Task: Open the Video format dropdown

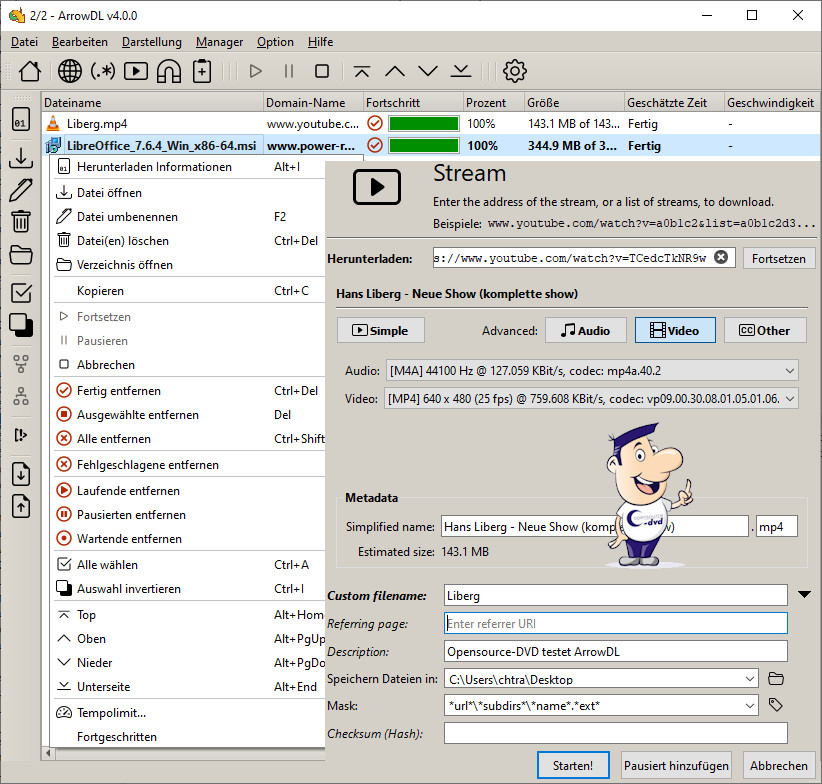Action: pyautogui.click(x=789, y=398)
